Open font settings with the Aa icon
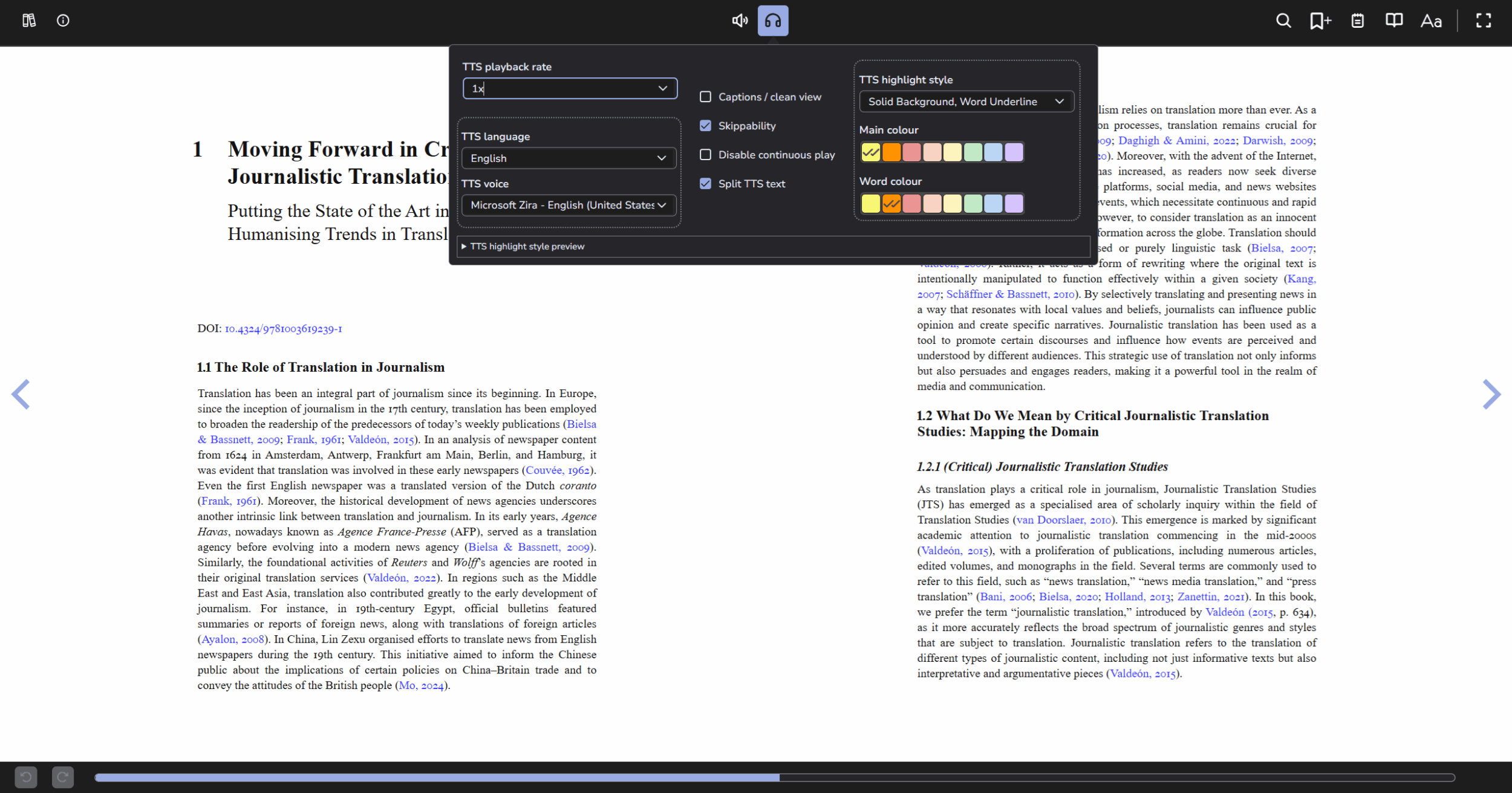 (x=1430, y=21)
